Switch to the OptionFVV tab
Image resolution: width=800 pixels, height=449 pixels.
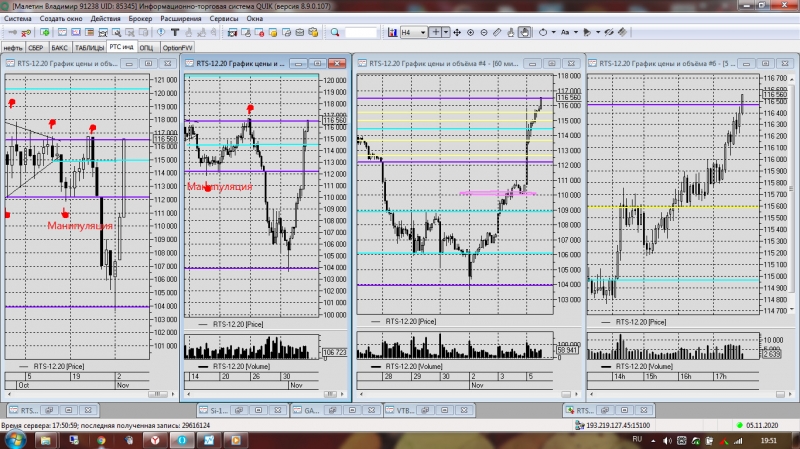177,47
